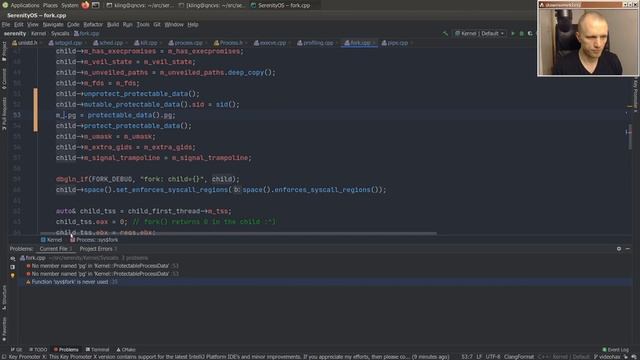Open the TODO tool window button
This screenshot has height=360, width=640.
point(38,350)
